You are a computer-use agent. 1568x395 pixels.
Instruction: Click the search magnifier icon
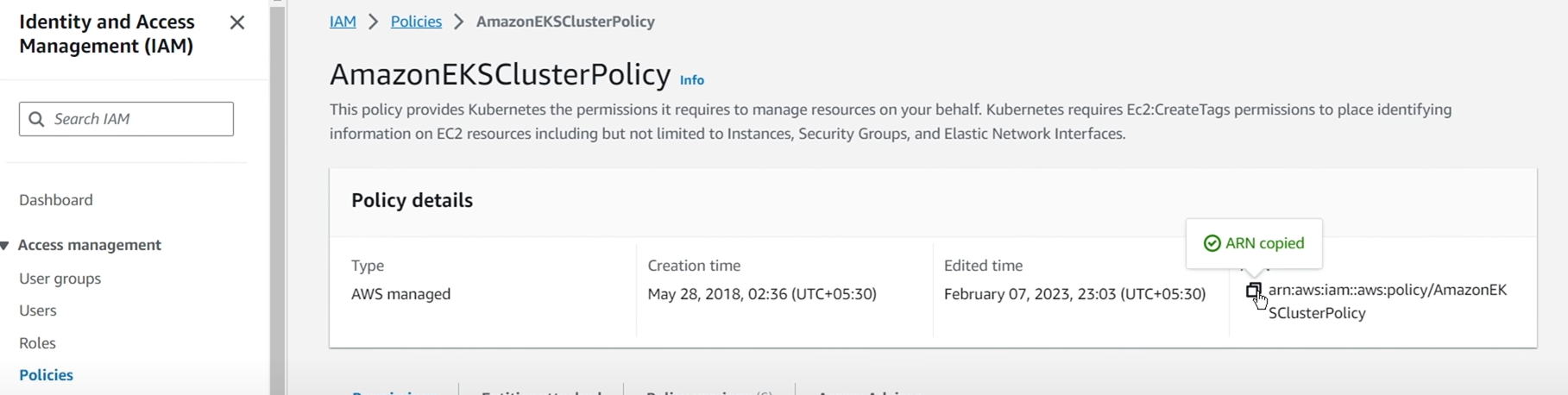click(36, 119)
